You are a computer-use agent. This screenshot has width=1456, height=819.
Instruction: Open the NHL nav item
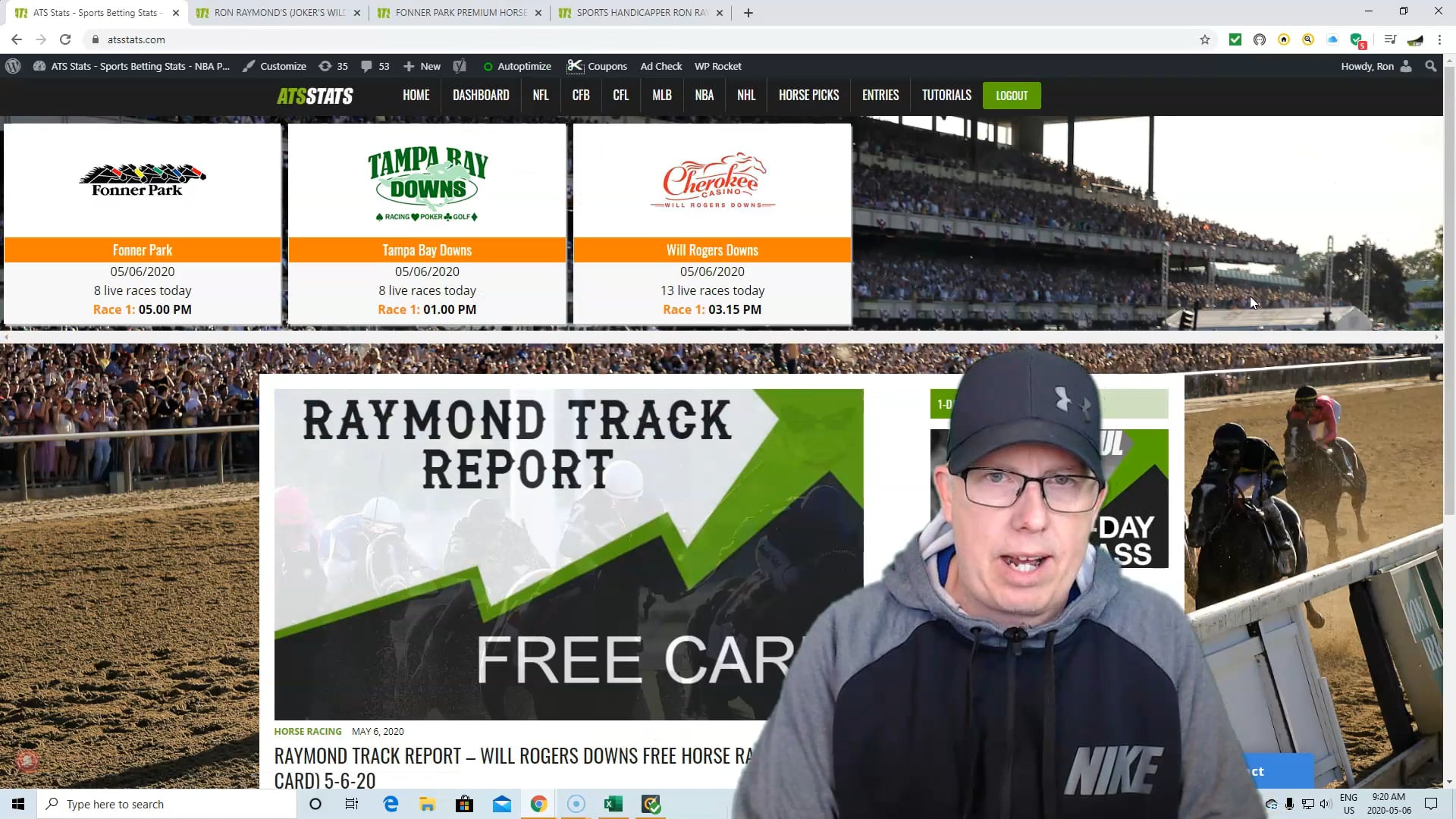tap(746, 95)
